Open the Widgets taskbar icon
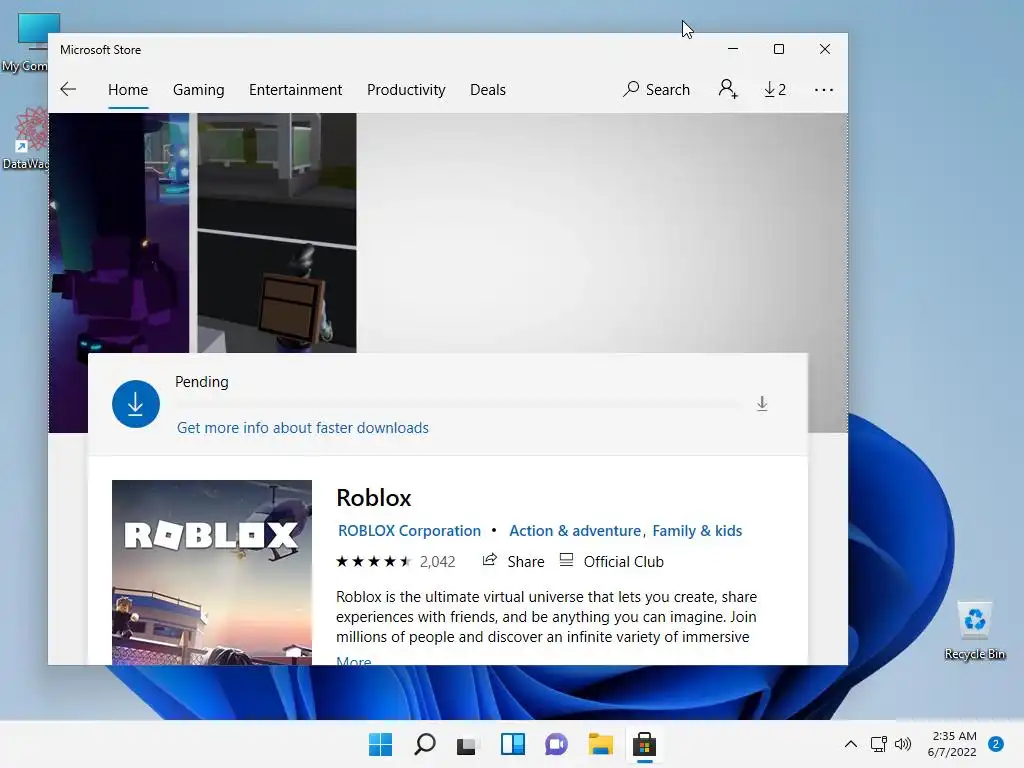The image size is (1024, 768). 512,744
